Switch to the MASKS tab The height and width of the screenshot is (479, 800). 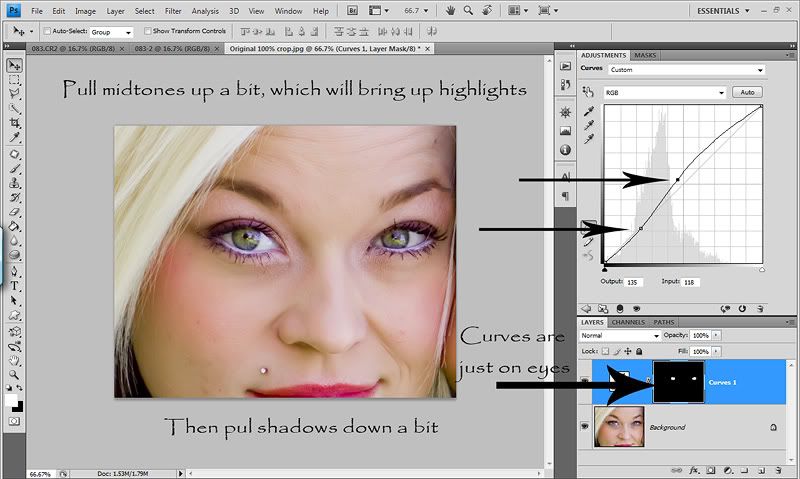[645, 55]
